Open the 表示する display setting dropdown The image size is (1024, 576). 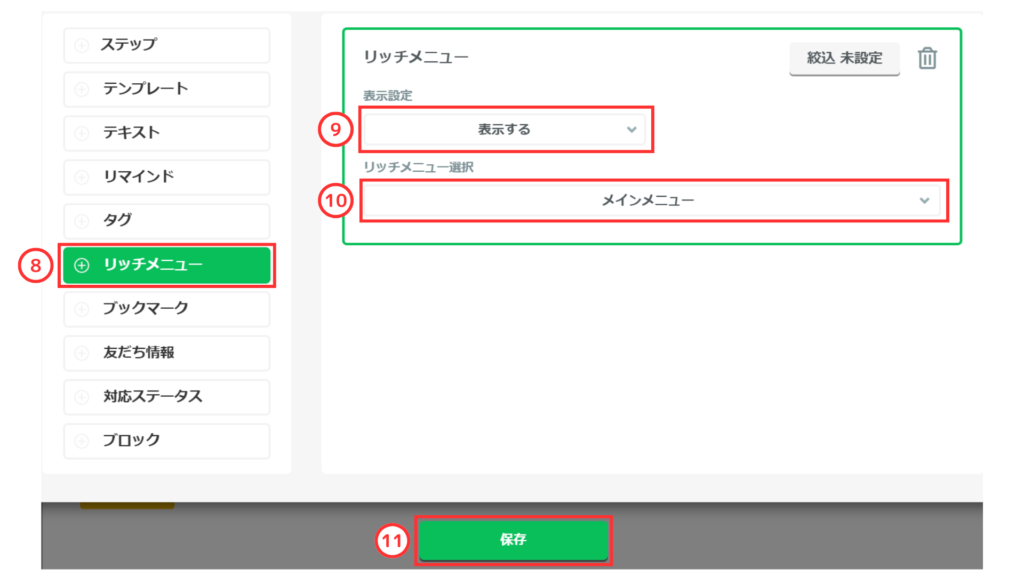coord(504,129)
